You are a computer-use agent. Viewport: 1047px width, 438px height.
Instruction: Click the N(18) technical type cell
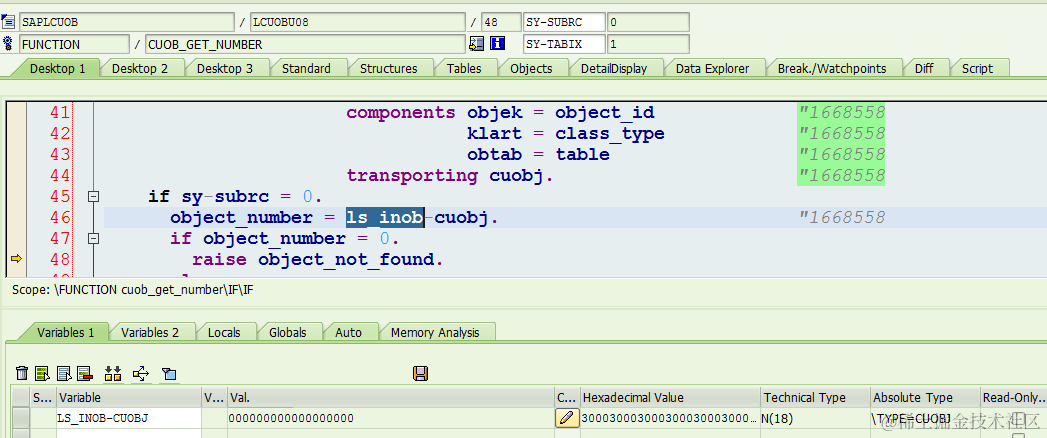click(x=815, y=419)
